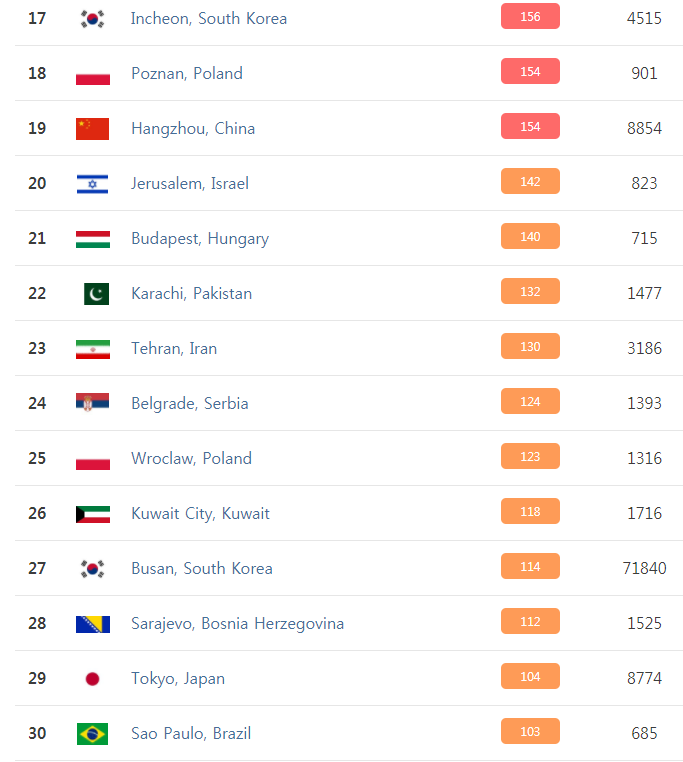Click the Kuwait flag beside Kuwait City
Image resolution: width=683 pixels, height=762 pixels.
tap(93, 514)
